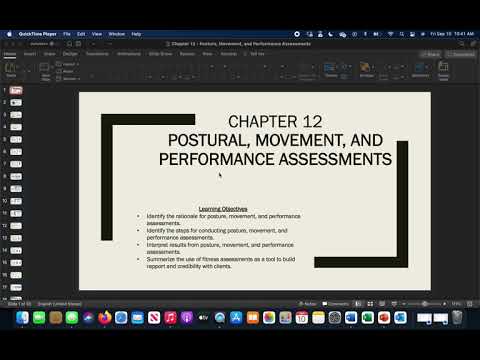Click the stop recording icon in menu bar
The width and height of the screenshot is (480, 360).
coord(297,34)
